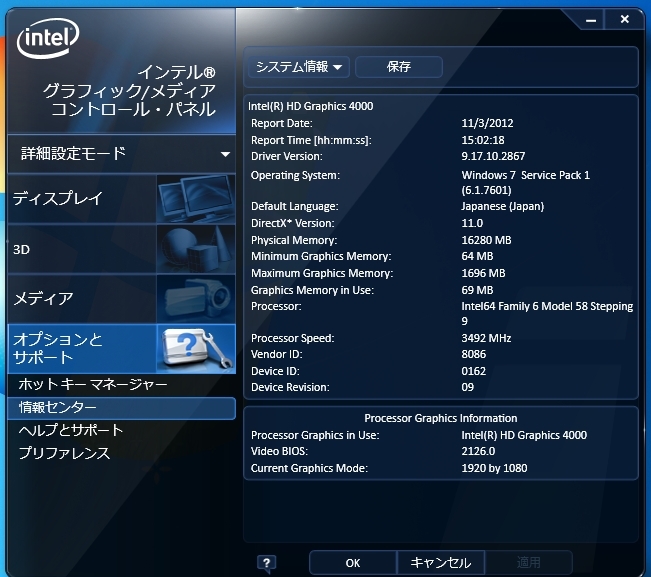Click the キャンセル button
Image resolution: width=651 pixels, height=577 pixels.
tap(441, 563)
